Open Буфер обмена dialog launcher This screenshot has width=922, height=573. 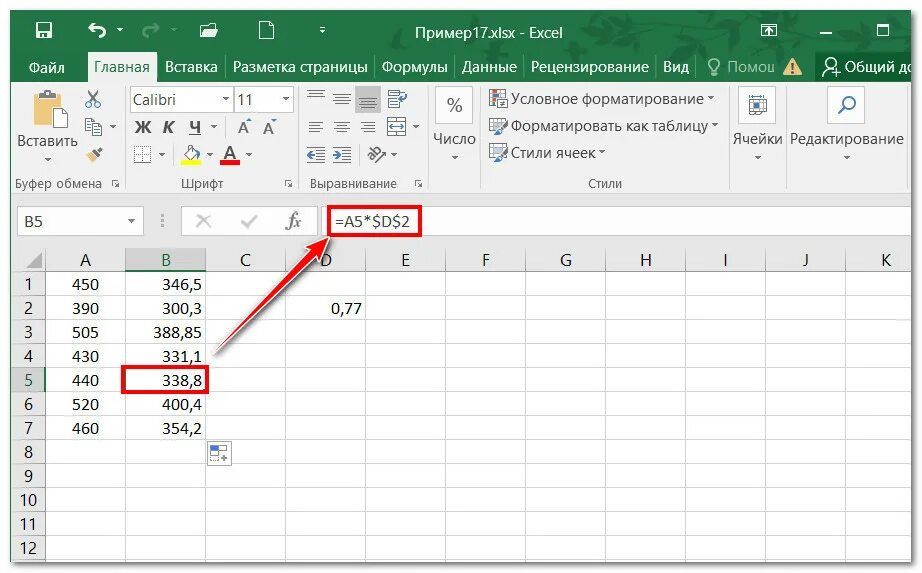point(116,184)
